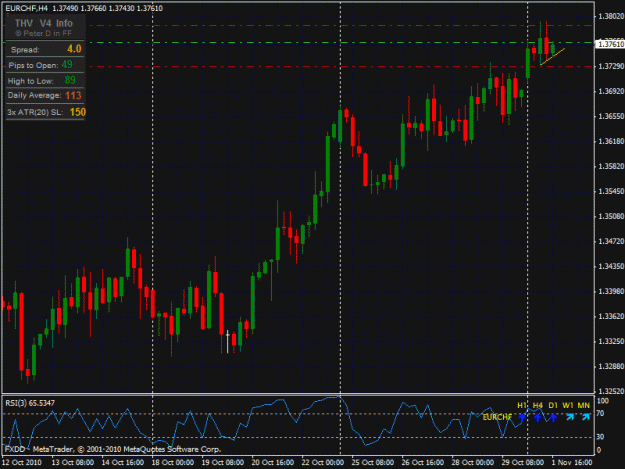Click the RSI scale value 30
Image resolution: width=625 pixels, height=469 pixels.
pyautogui.click(x=600, y=437)
